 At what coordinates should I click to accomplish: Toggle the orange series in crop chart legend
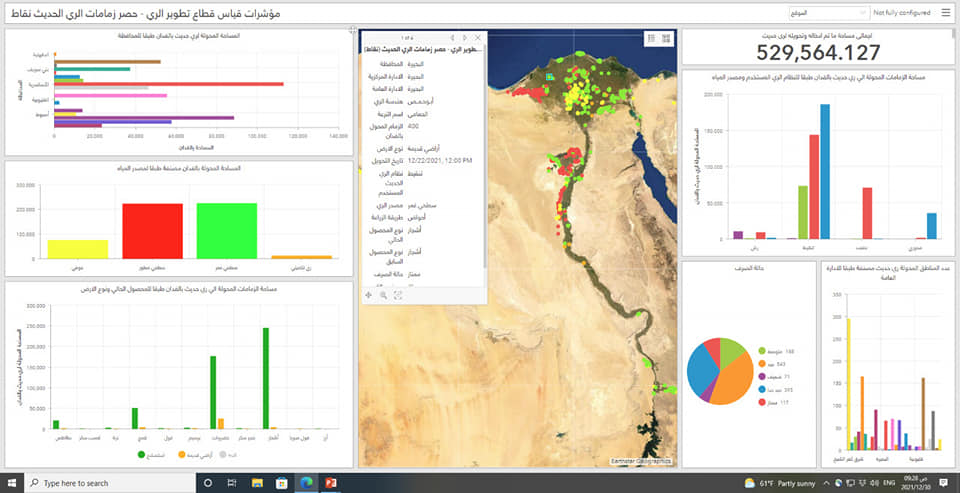click(x=182, y=455)
